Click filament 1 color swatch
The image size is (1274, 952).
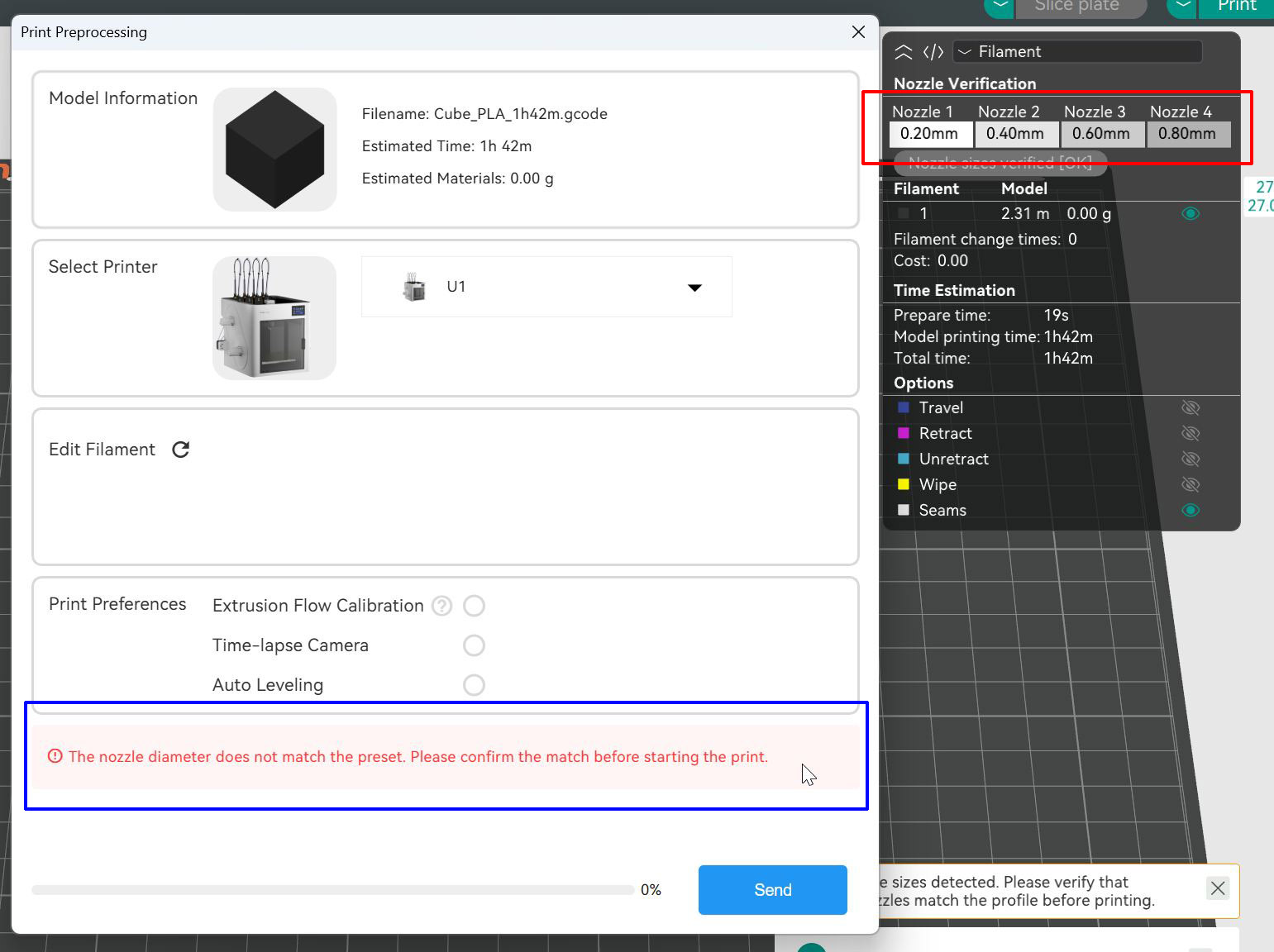904,213
